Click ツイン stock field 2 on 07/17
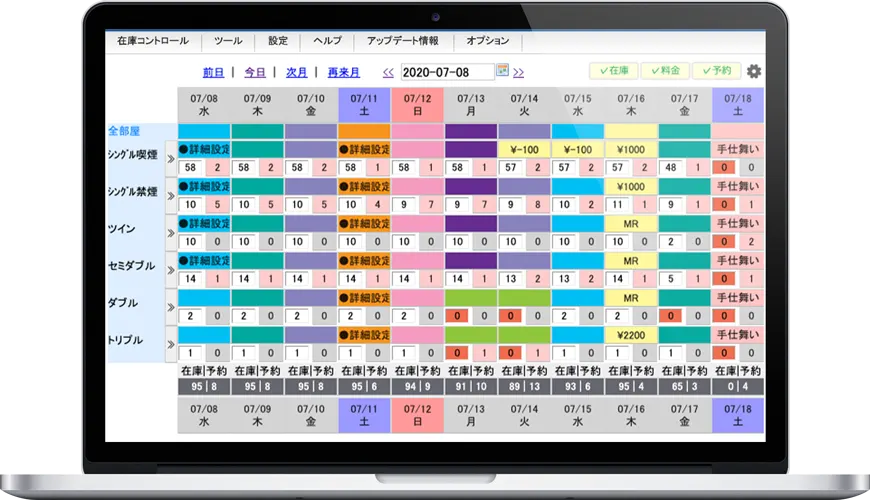Viewport: 870px width, 500px height. [670, 242]
